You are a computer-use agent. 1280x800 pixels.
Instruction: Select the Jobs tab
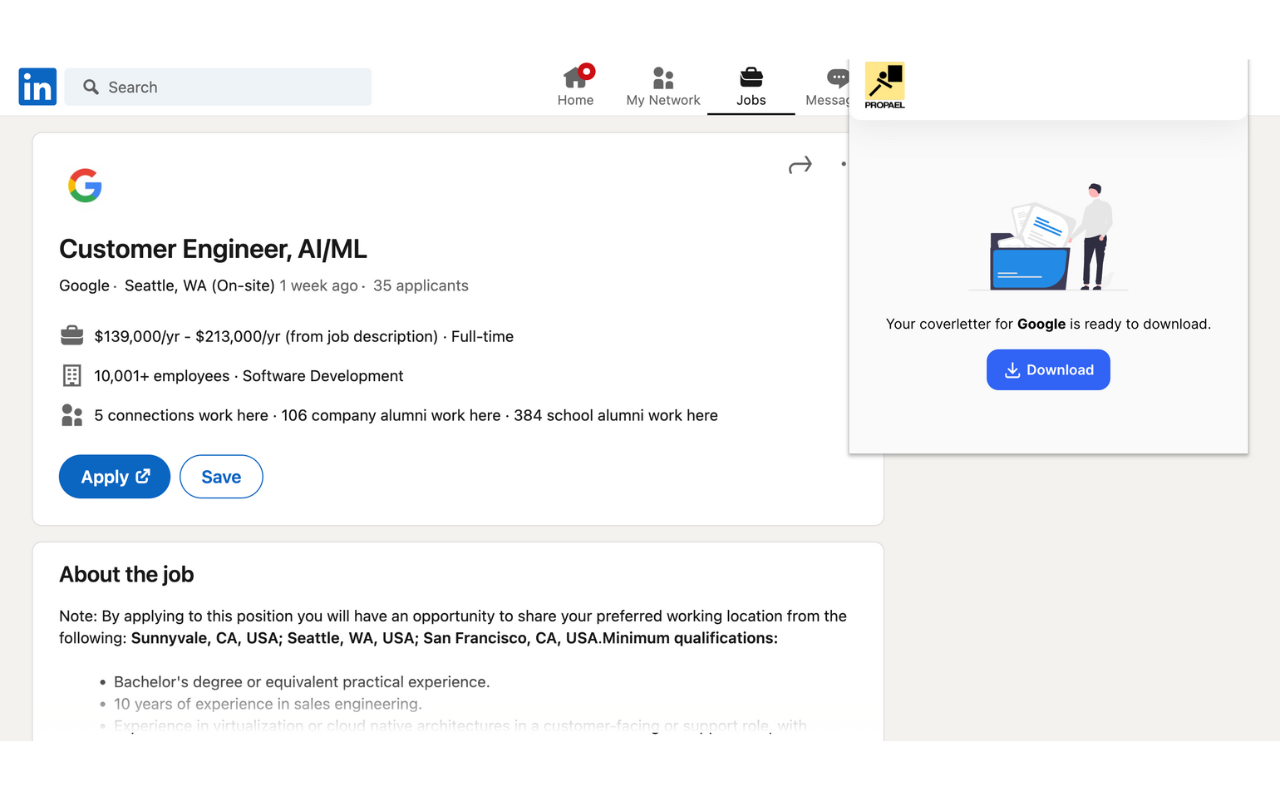pos(751,86)
